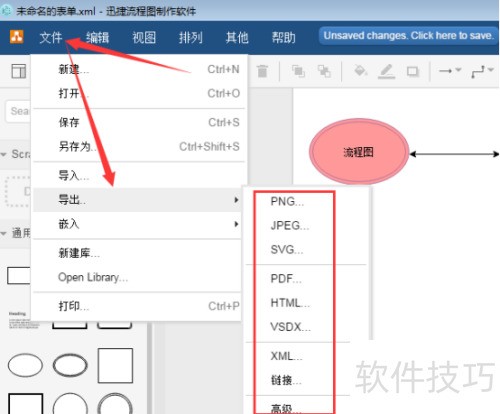This screenshot has width=500, height=414.
Task: Choose 保存 from the file menu
Action: (x=139, y=122)
